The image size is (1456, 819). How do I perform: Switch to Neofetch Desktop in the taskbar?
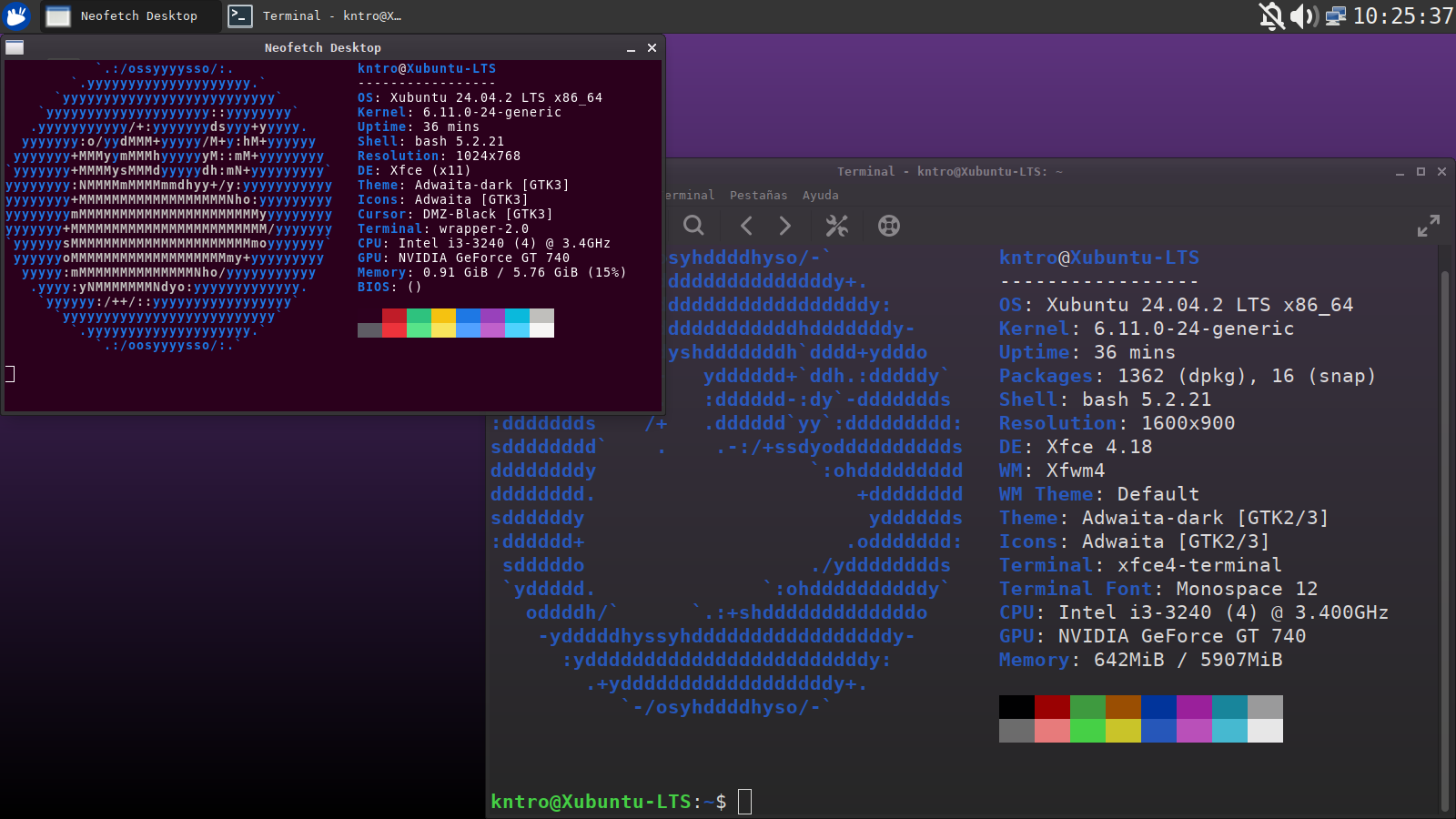(128, 15)
